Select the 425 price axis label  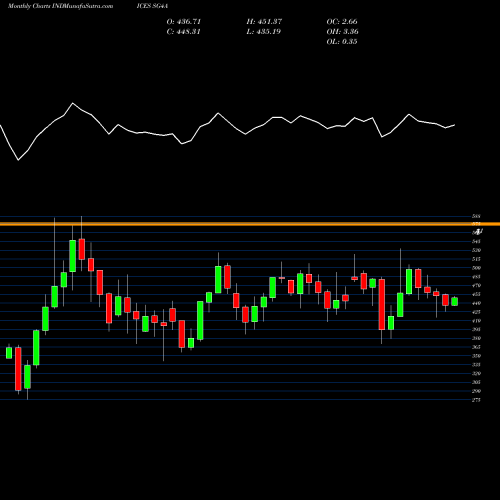476,312
